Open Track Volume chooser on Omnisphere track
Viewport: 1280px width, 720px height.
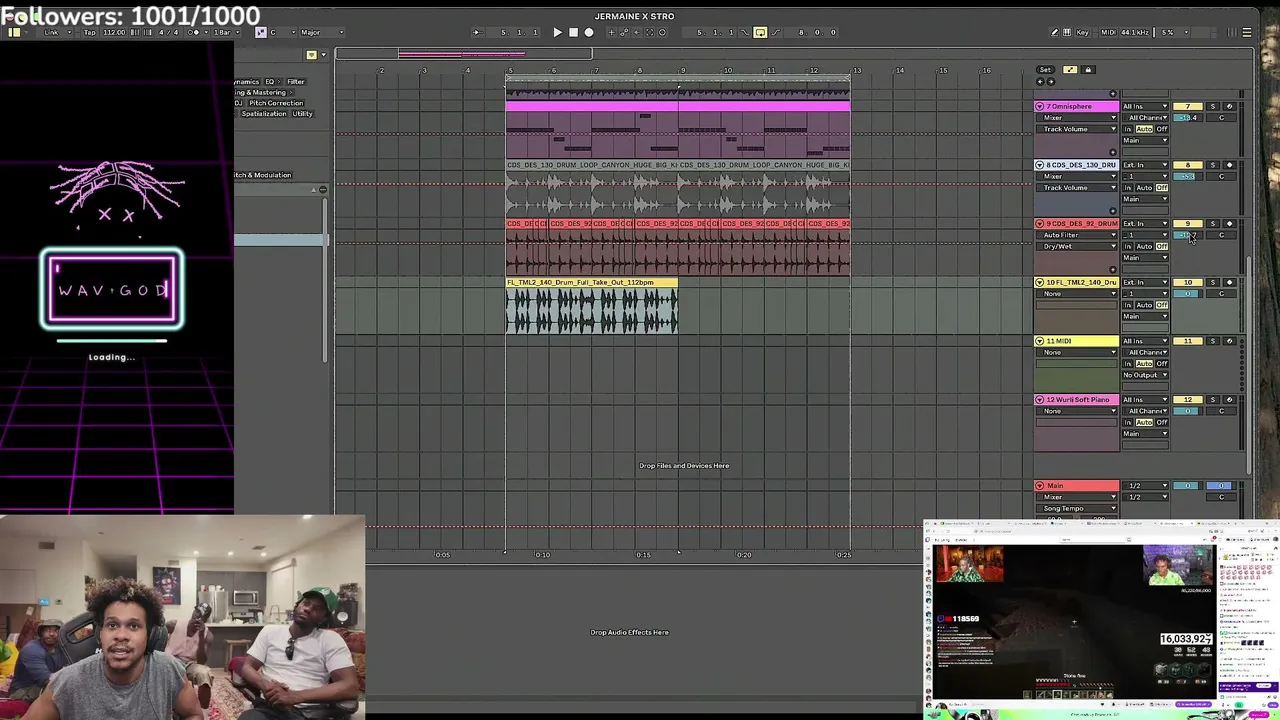(1078, 129)
